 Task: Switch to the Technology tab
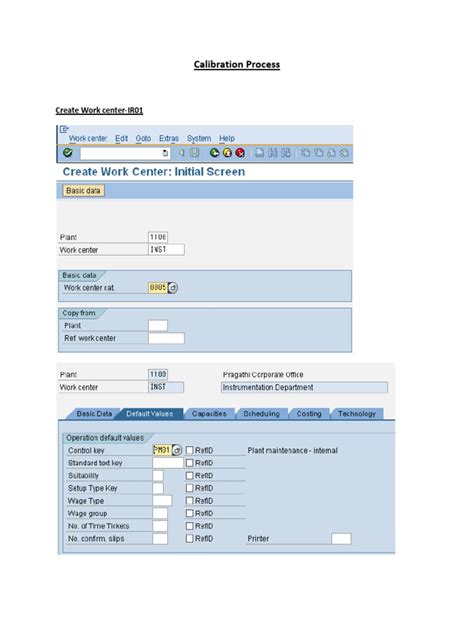357,414
